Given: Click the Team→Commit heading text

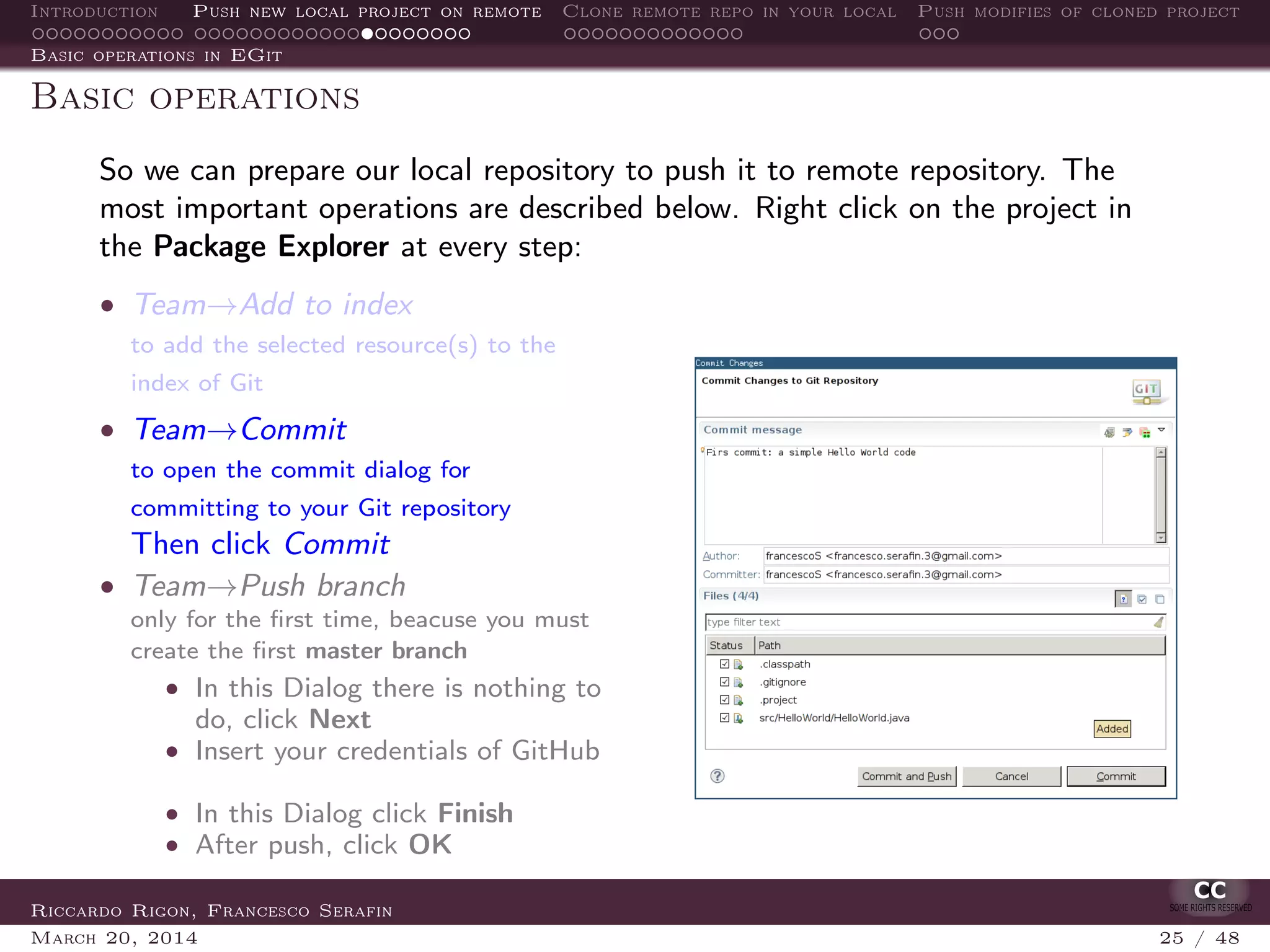Looking at the screenshot, I should tap(240, 430).
